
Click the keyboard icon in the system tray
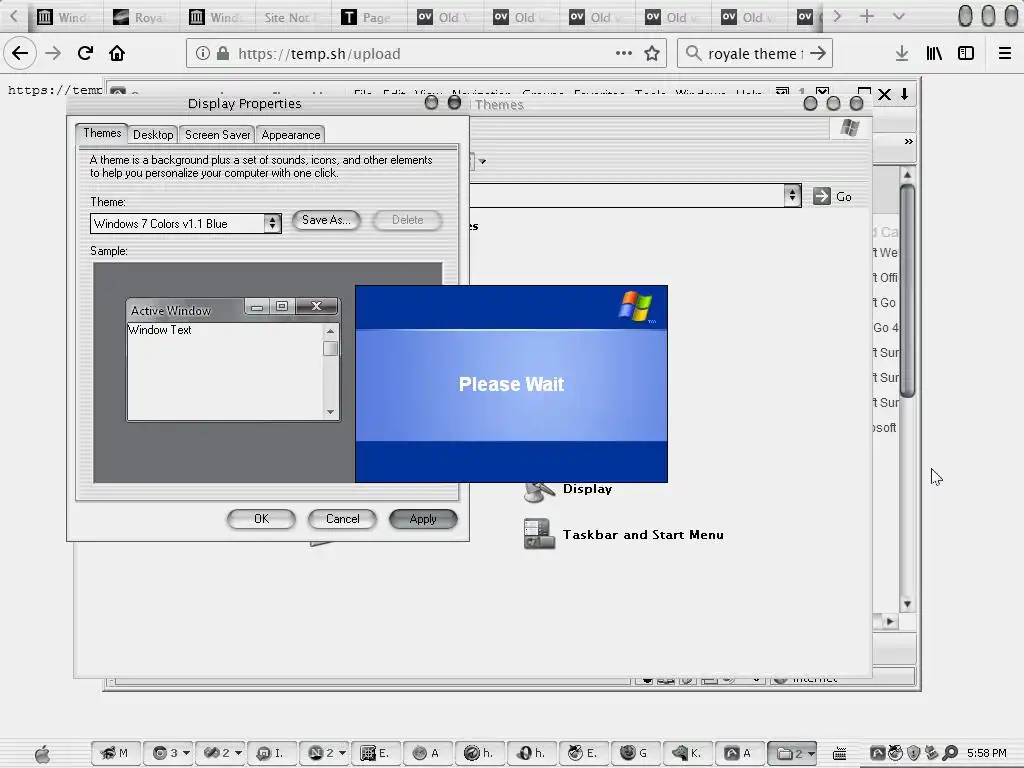pos(840,753)
